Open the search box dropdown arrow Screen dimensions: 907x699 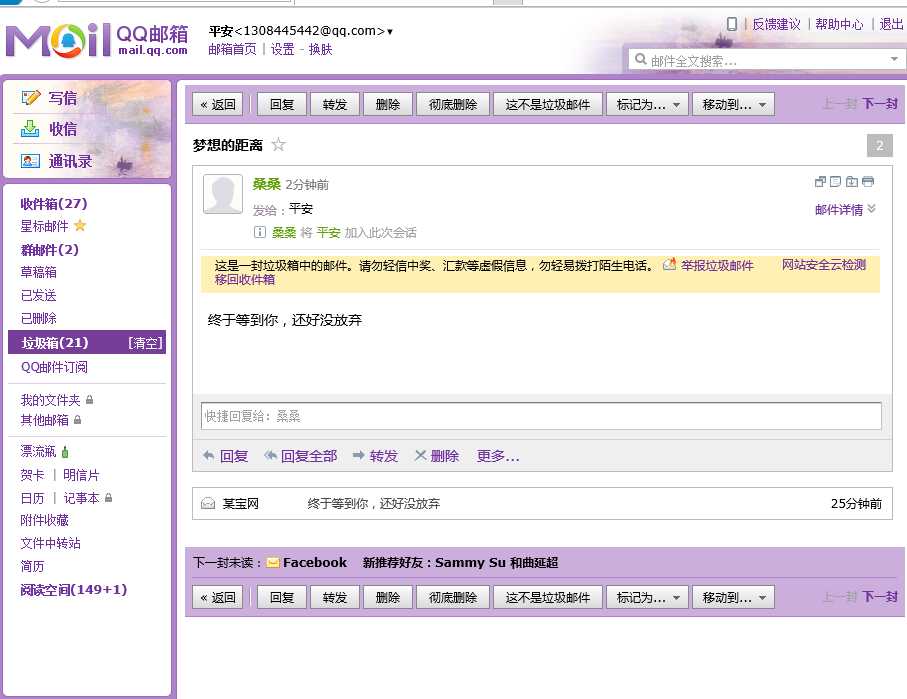click(x=894, y=59)
